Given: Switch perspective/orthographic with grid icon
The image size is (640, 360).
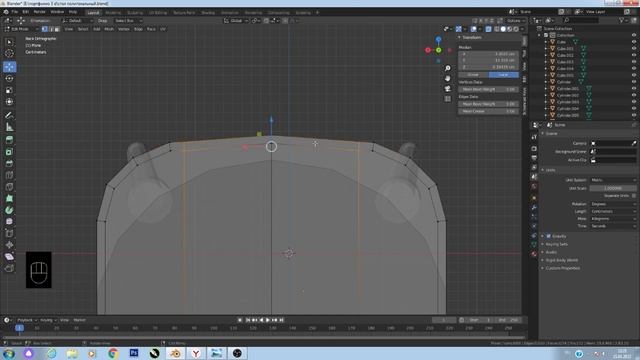Looking at the screenshot, I should (x=448, y=99).
